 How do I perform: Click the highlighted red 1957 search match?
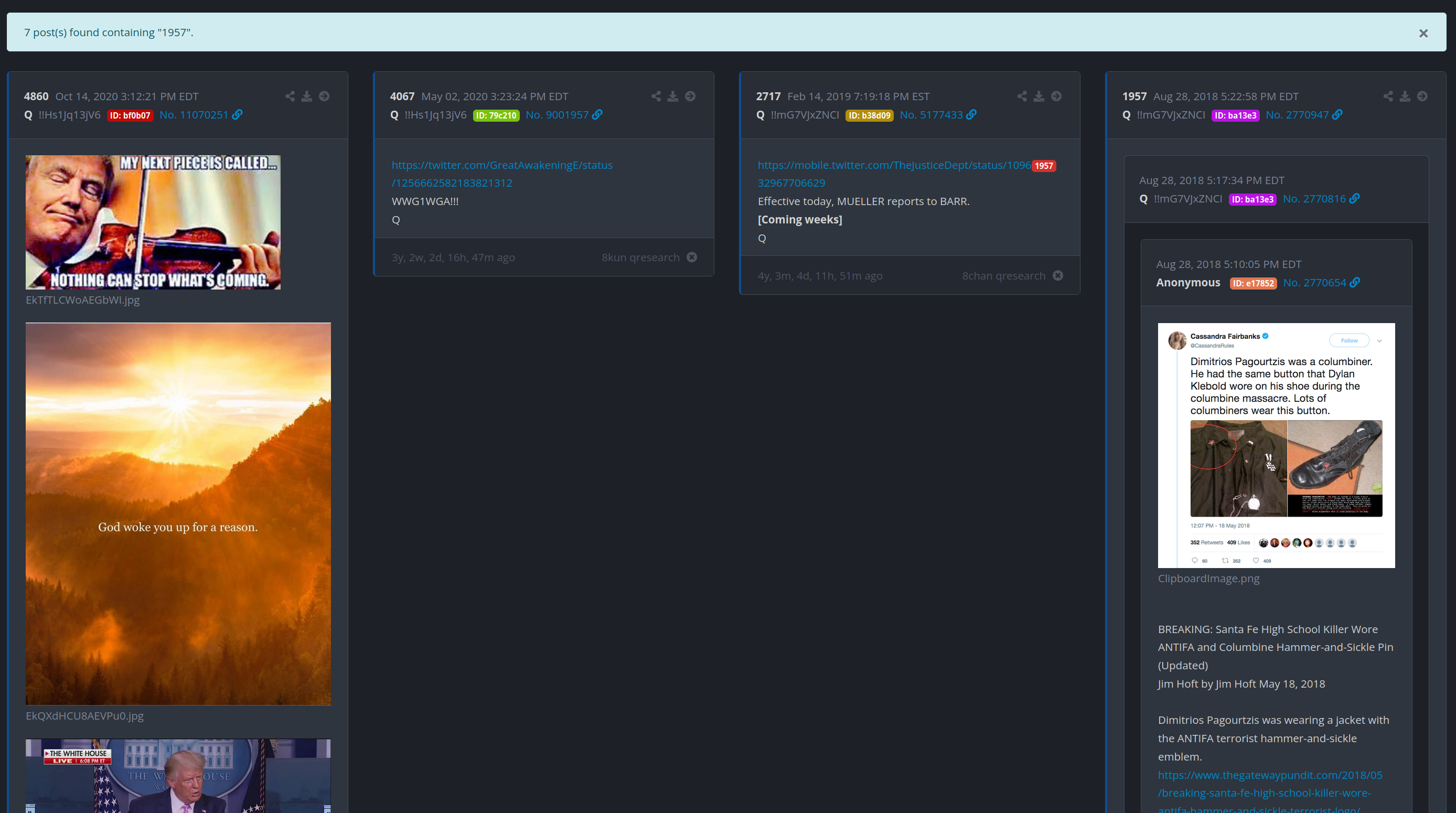(x=1044, y=166)
